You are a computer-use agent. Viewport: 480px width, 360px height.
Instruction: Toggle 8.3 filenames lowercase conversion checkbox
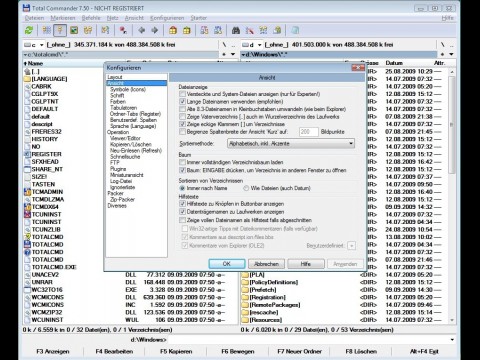182,109
